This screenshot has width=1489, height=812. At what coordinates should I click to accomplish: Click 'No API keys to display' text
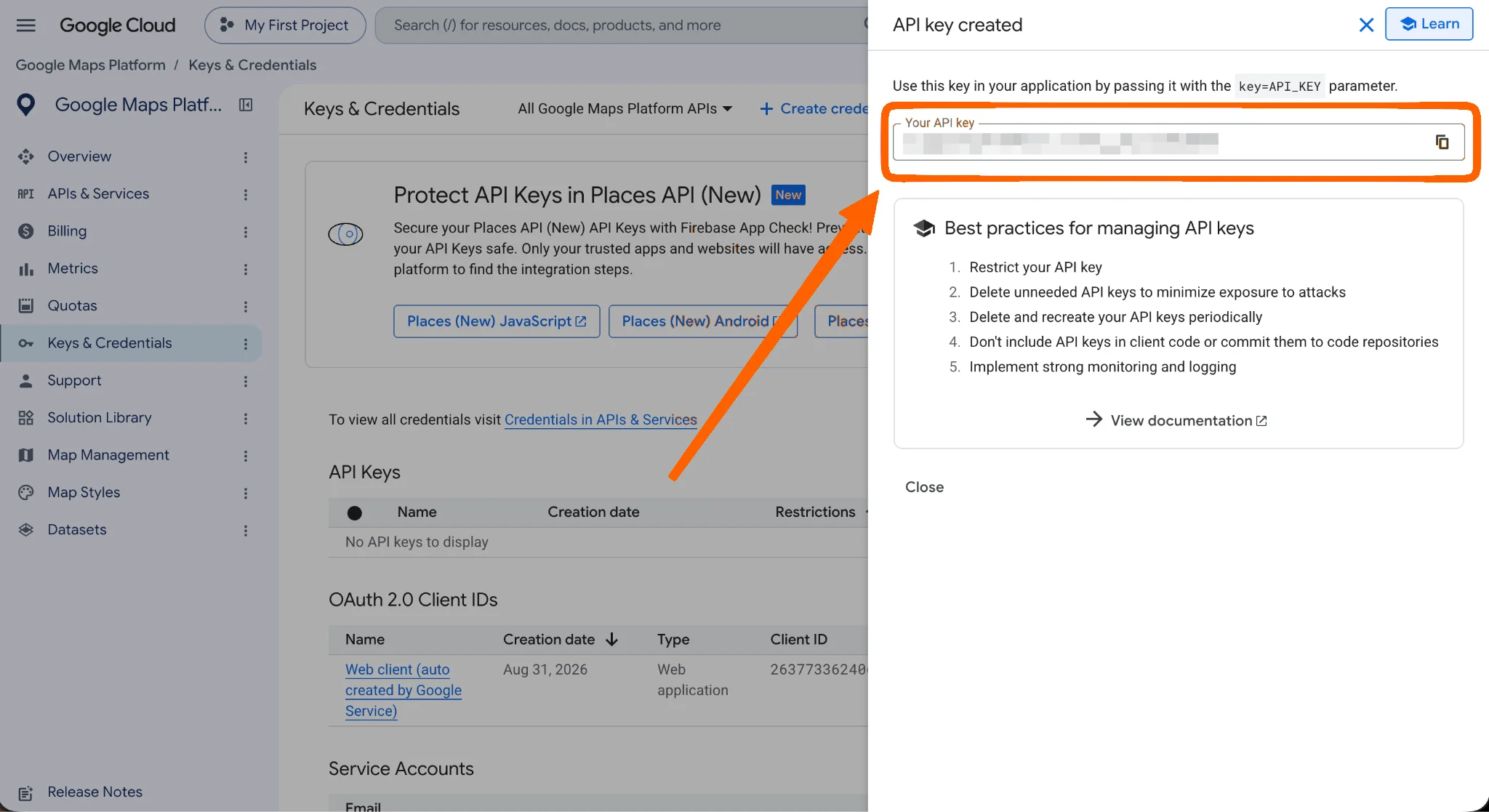click(x=417, y=542)
